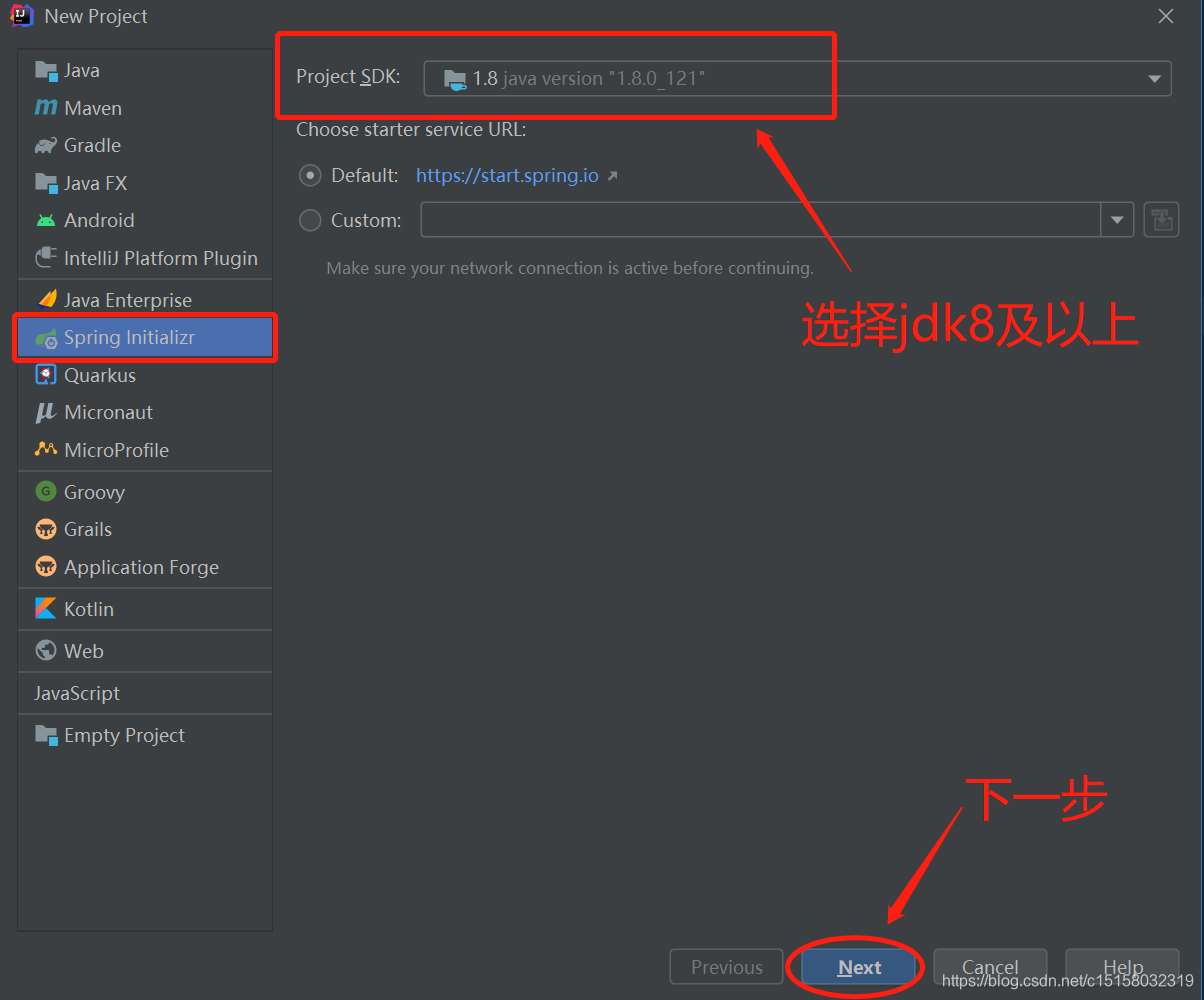Click the 'Android' list label

pos(99,220)
